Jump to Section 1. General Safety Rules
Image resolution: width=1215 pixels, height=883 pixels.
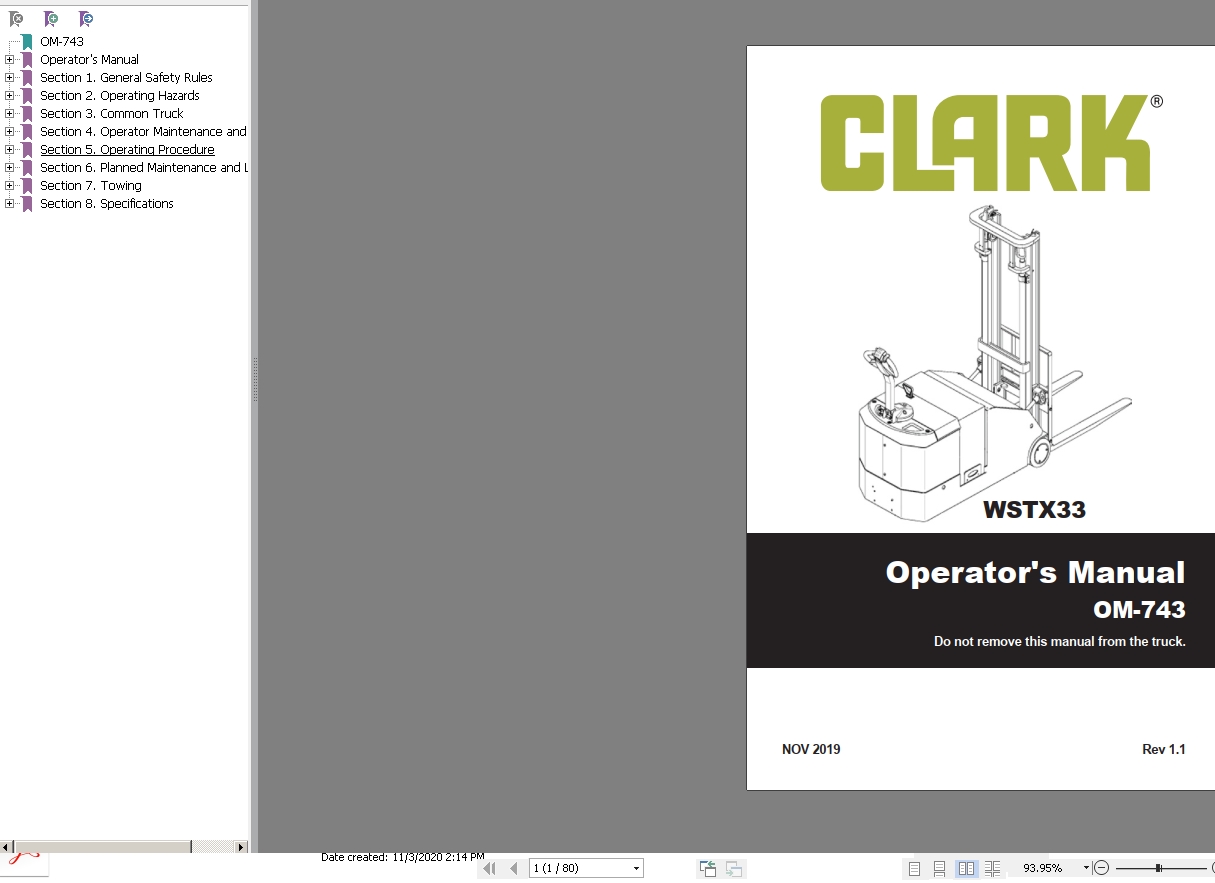[x=126, y=78]
